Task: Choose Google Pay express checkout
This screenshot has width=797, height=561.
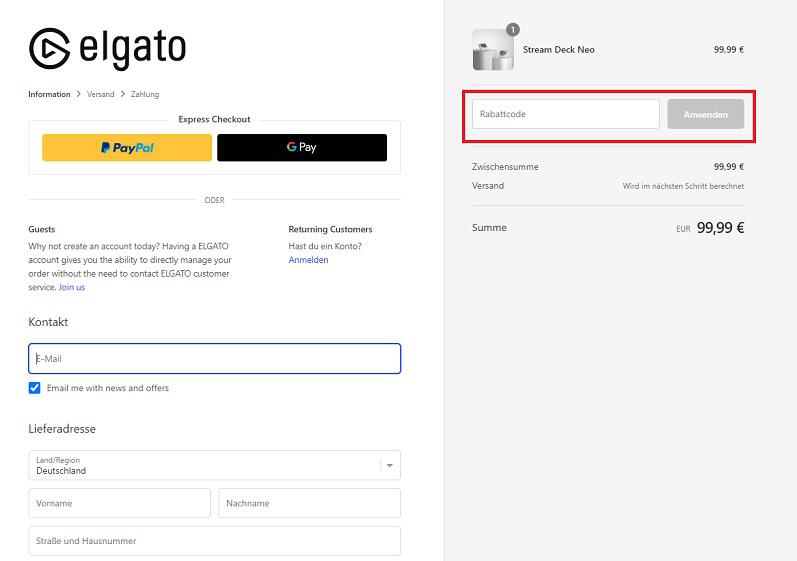Action: pos(302,148)
